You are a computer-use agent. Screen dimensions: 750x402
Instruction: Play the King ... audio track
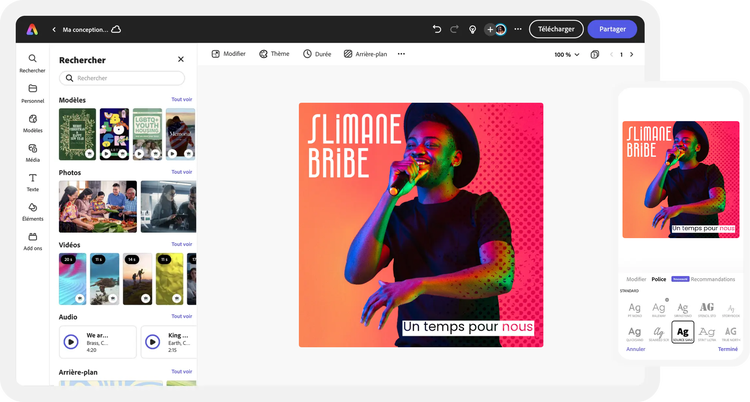(153, 342)
